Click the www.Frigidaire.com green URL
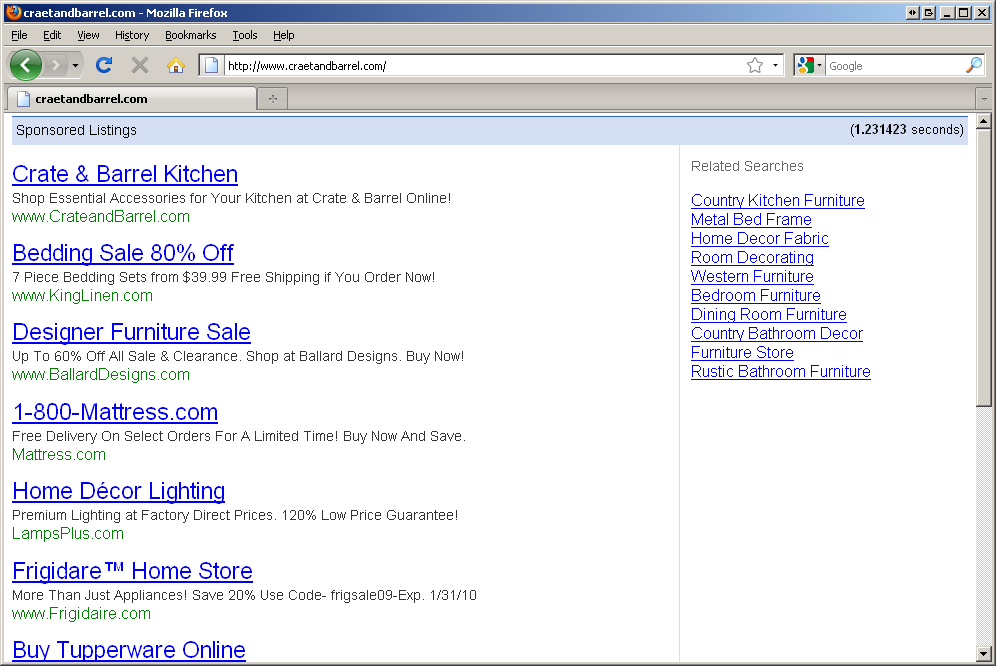The height and width of the screenshot is (666, 996). [81, 614]
